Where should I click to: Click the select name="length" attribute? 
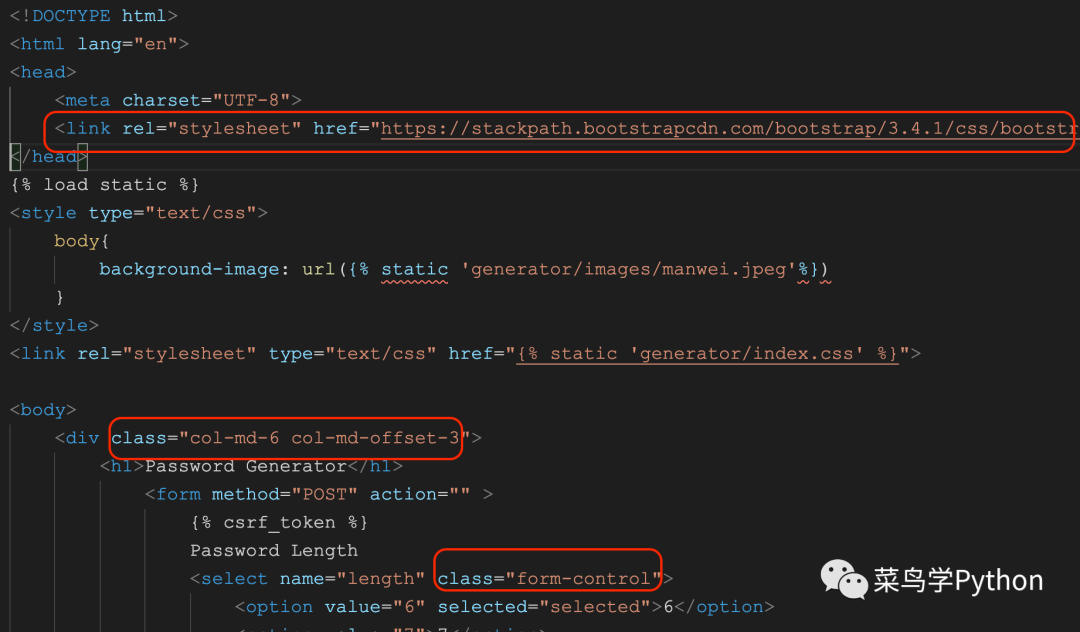point(352,578)
